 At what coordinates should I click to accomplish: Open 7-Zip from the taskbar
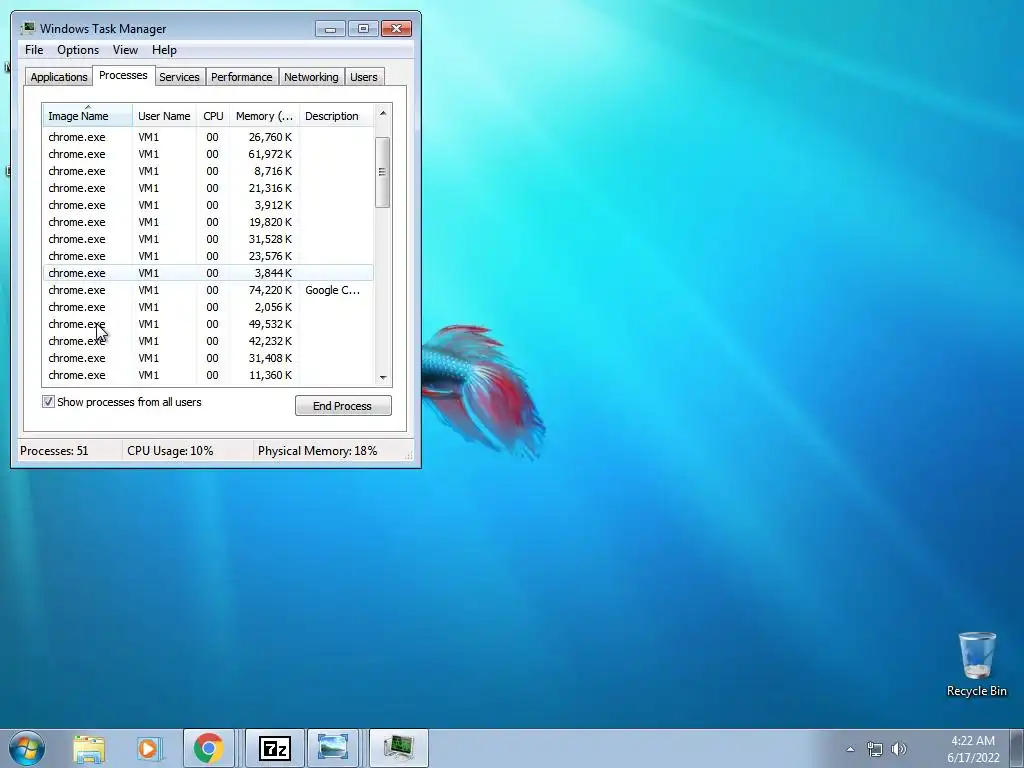[275, 748]
